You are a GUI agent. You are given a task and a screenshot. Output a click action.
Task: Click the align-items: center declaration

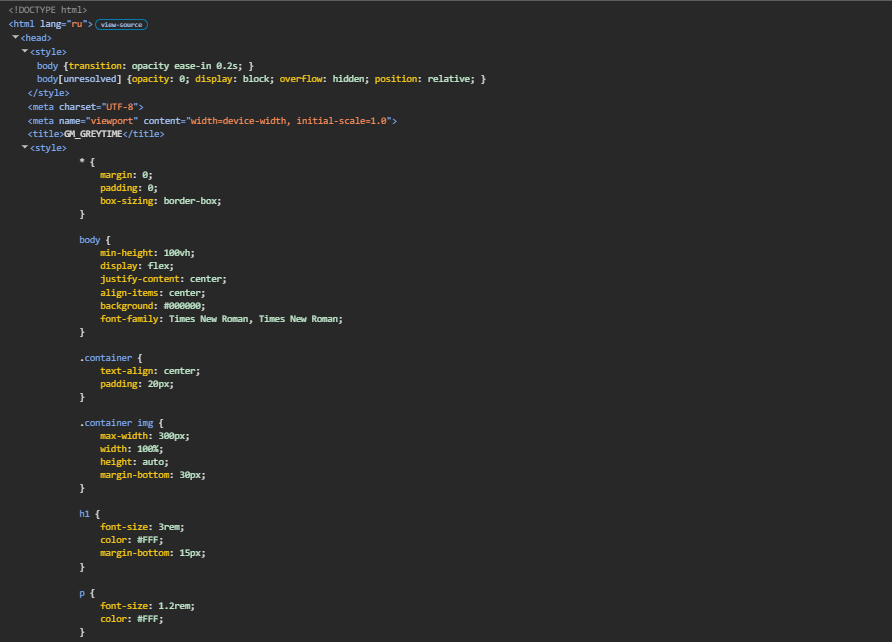pos(152,293)
